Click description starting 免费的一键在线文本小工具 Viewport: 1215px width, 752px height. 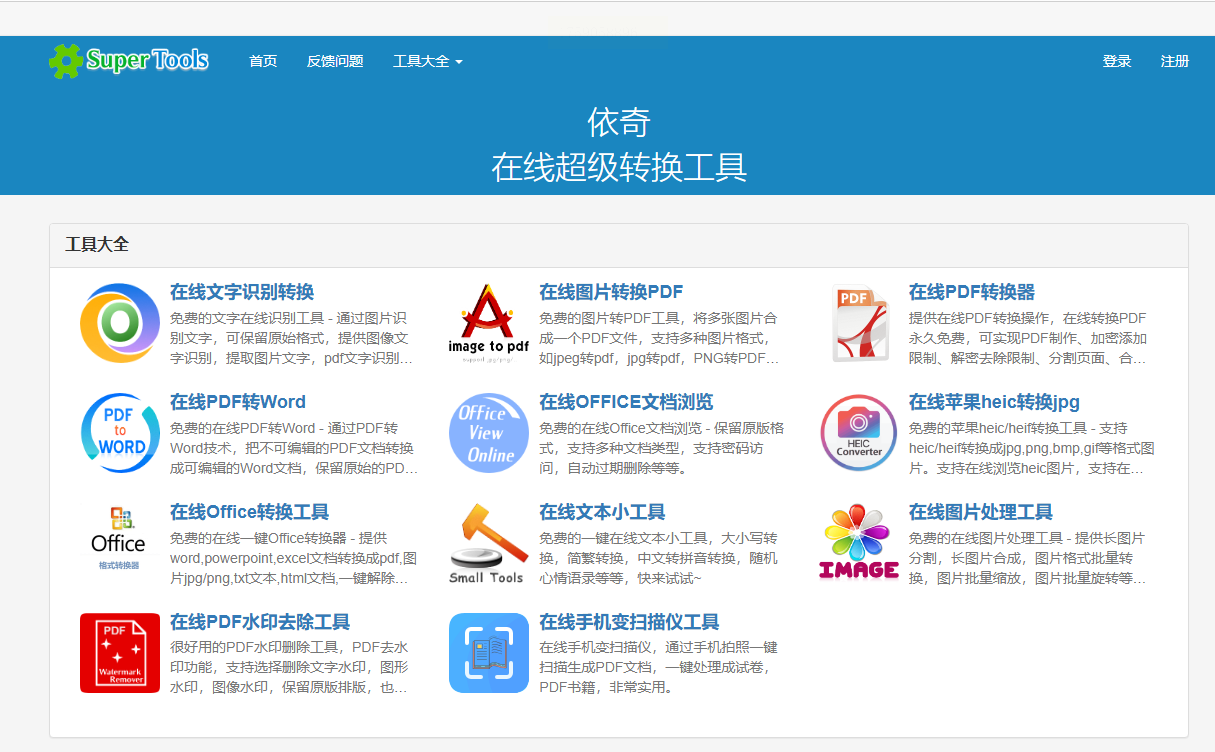[659, 558]
